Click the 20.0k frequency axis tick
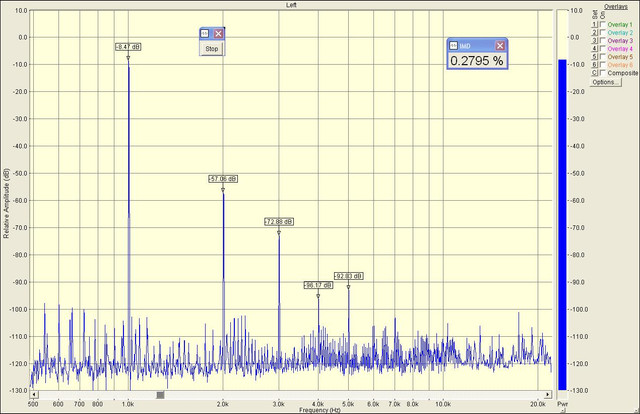This screenshot has width=640, height=414. 538,404
